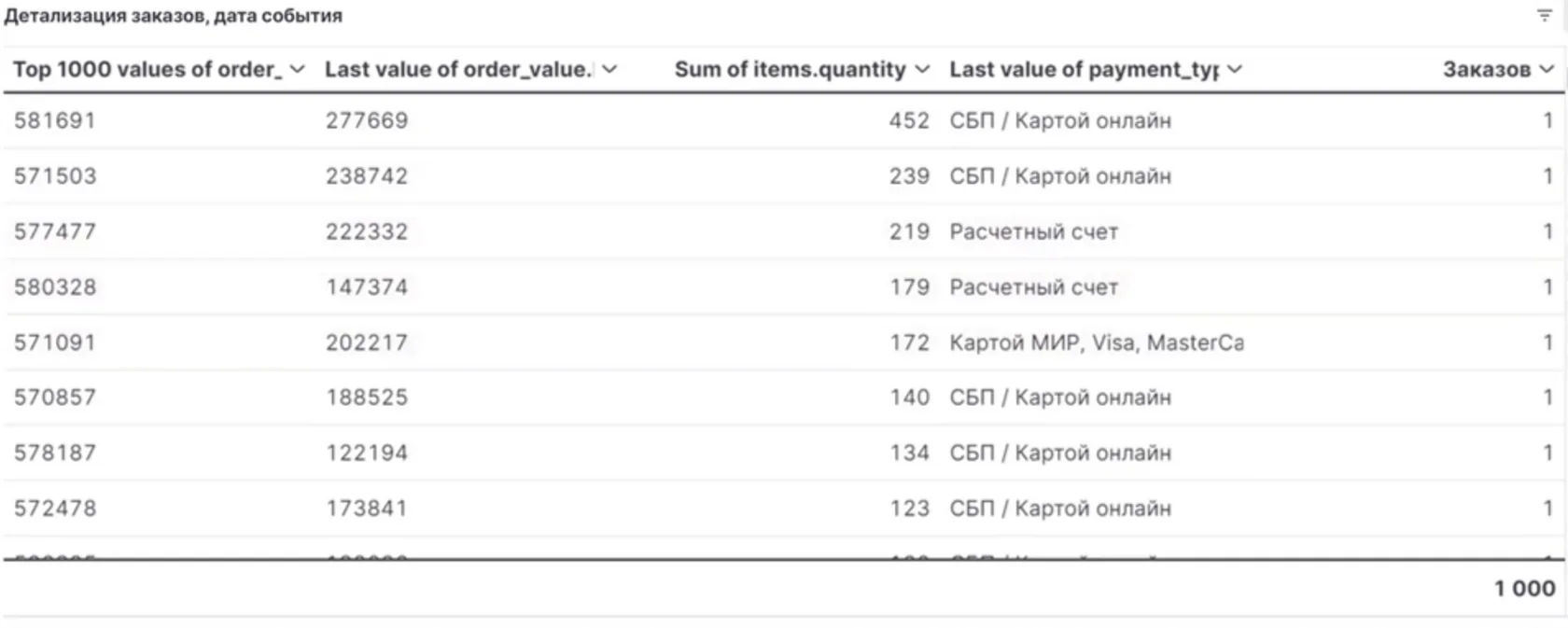Select quantity cell 123
The image size is (1568, 628).
click(909, 509)
